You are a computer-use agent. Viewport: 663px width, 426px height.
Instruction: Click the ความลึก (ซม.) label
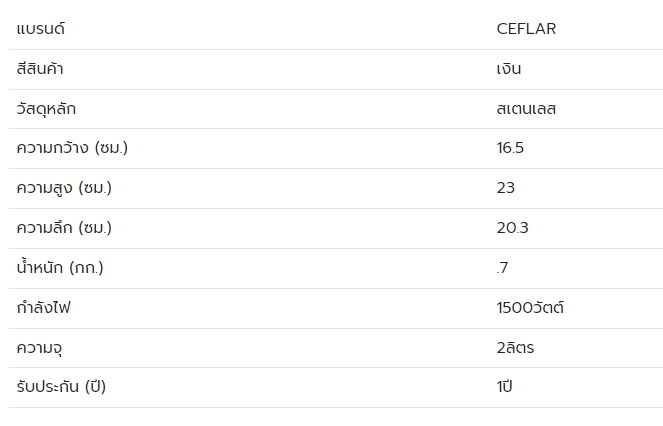point(64,228)
